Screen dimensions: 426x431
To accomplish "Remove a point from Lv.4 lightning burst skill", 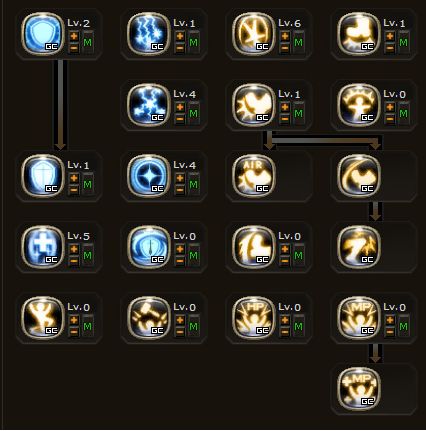I will click(x=180, y=119).
